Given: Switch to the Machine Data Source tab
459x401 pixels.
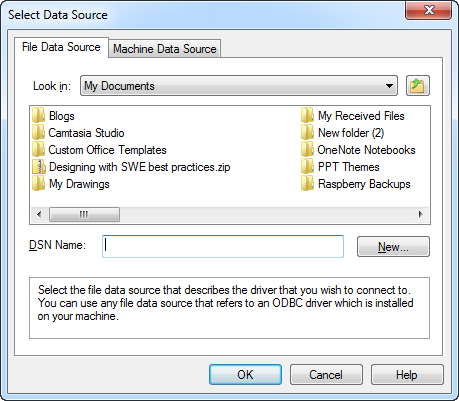Looking at the screenshot, I should click(x=165, y=49).
